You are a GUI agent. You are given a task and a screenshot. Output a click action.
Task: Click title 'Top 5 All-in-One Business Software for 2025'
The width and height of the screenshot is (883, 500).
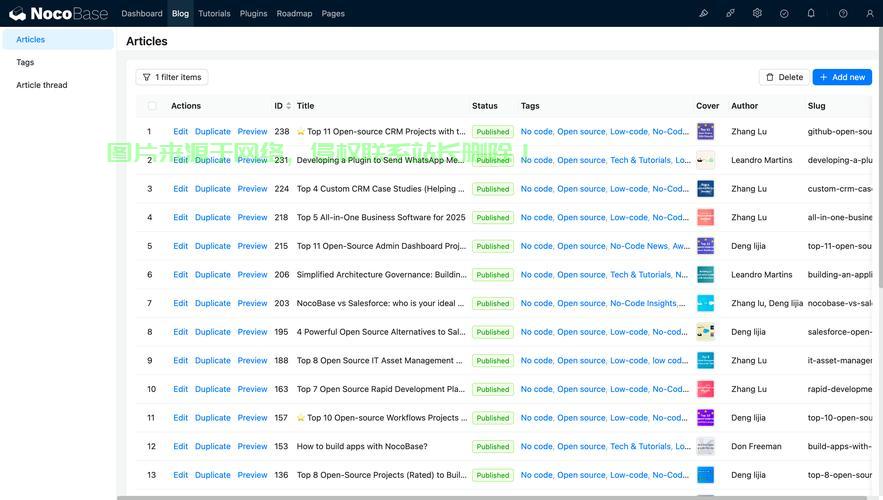coord(381,217)
